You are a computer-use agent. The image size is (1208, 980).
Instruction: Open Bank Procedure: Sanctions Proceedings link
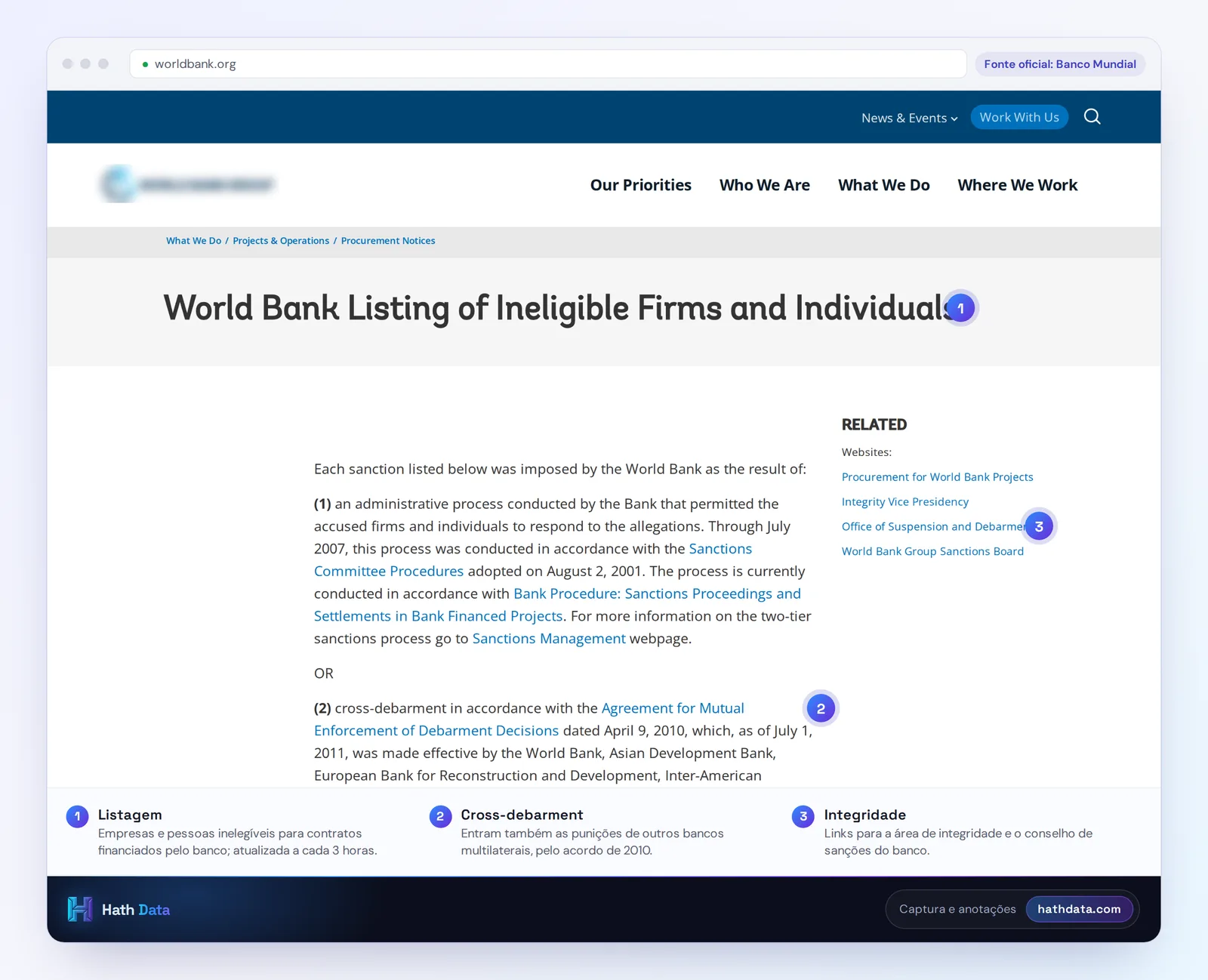tap(557, 605)
